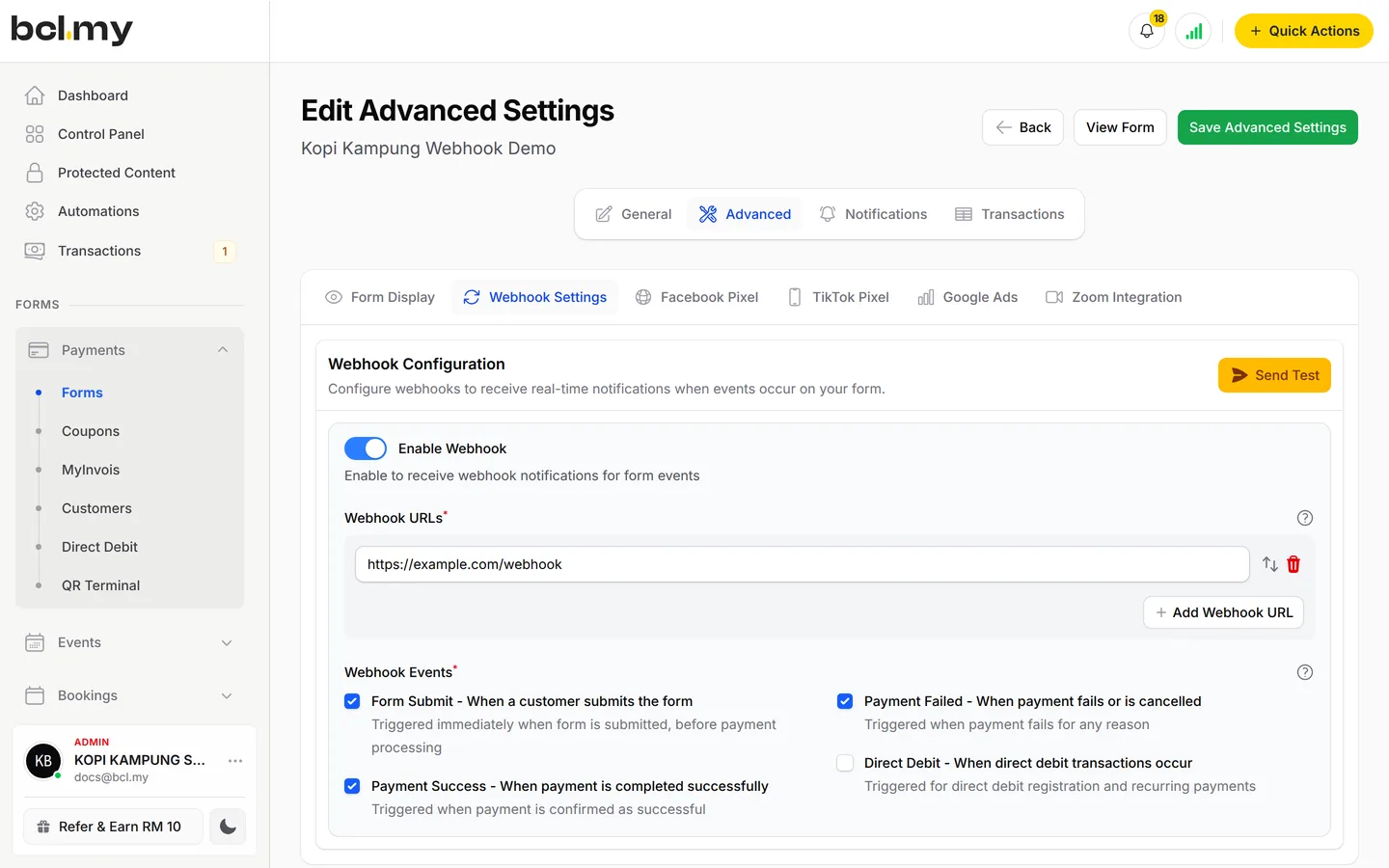Collapse the Payments sidebar section
The width and height of the screenshot is (1389, 868).
pyautogui.click(x=129, y=350)
